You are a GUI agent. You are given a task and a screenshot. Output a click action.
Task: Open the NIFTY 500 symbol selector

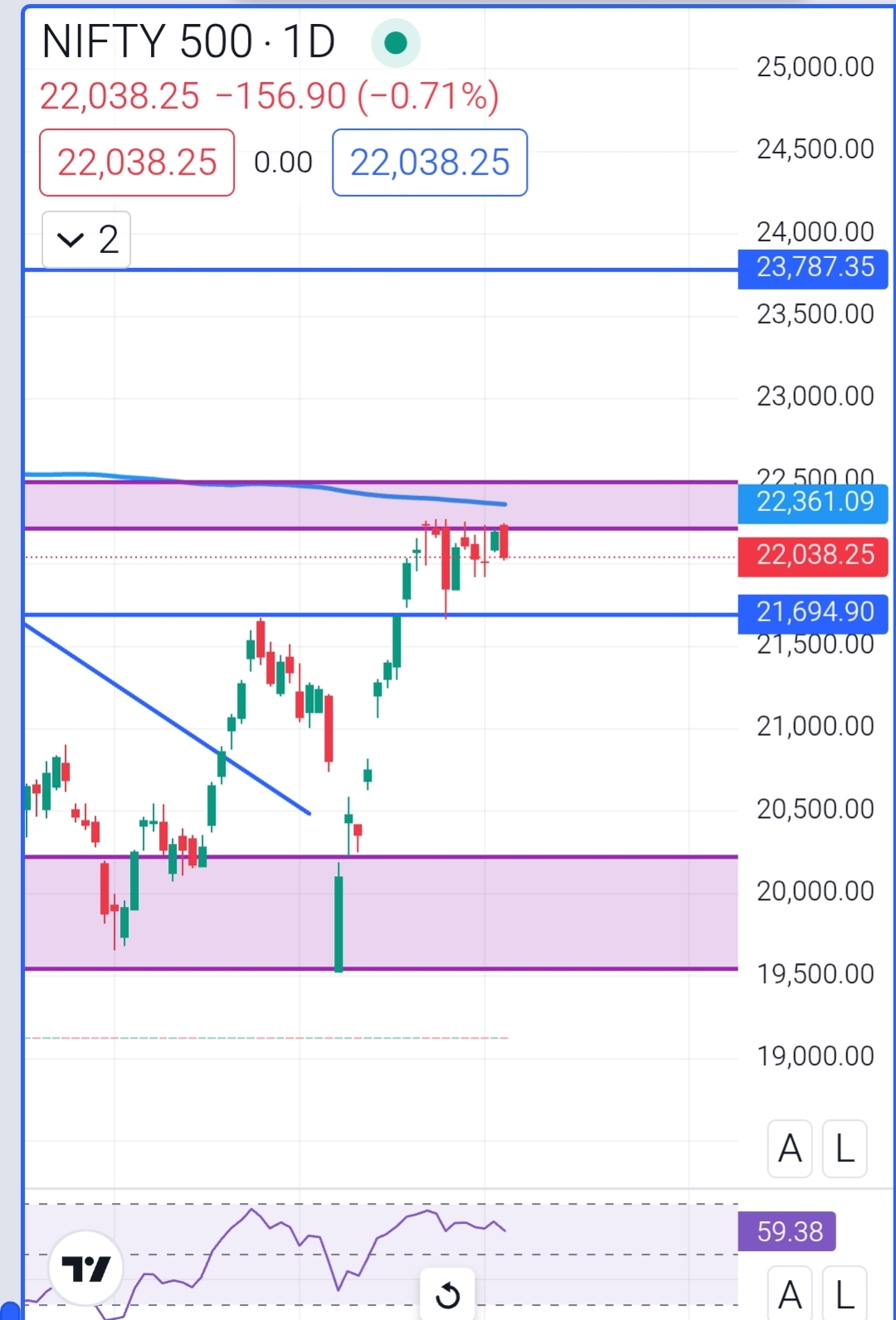tap(147, 41)
